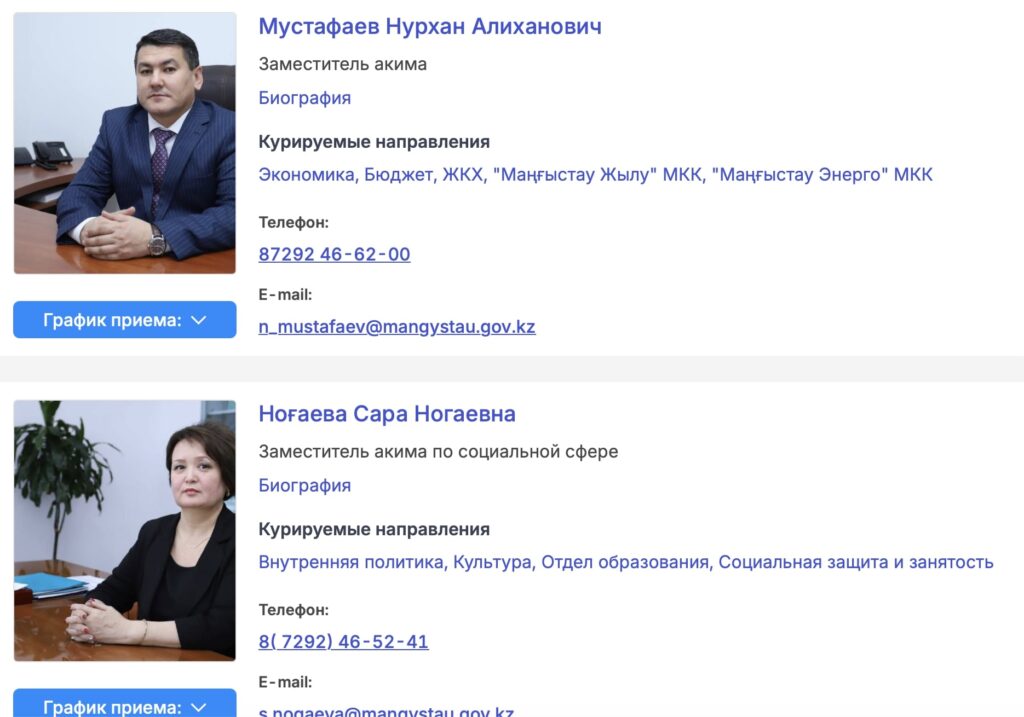
Task: Click the s.nogaeva email link
Action: [x=386, y=711]
